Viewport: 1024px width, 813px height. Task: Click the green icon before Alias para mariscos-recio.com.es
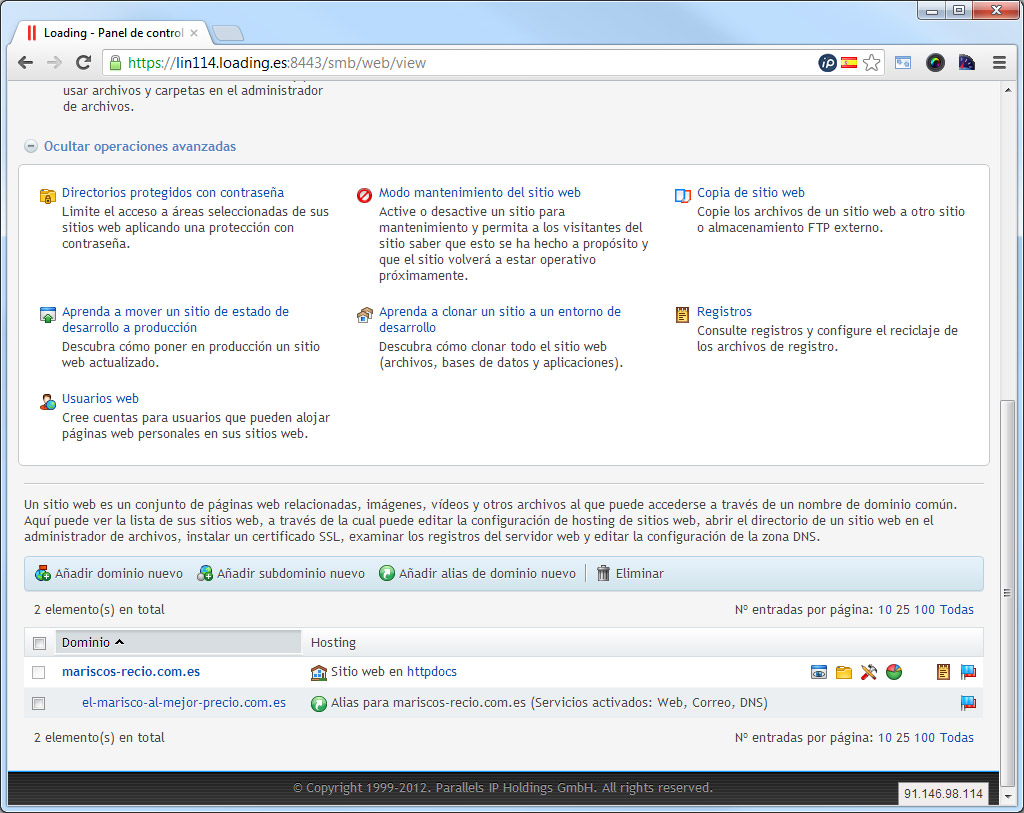(319, 704)
